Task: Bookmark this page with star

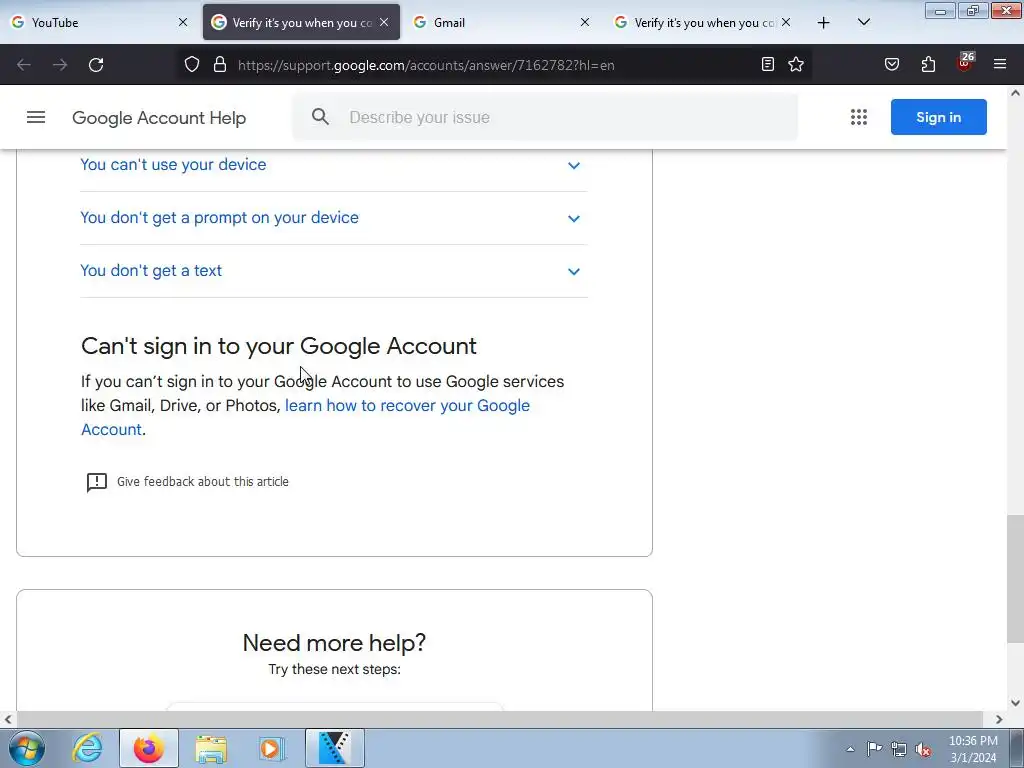Action: coord(795,64)
